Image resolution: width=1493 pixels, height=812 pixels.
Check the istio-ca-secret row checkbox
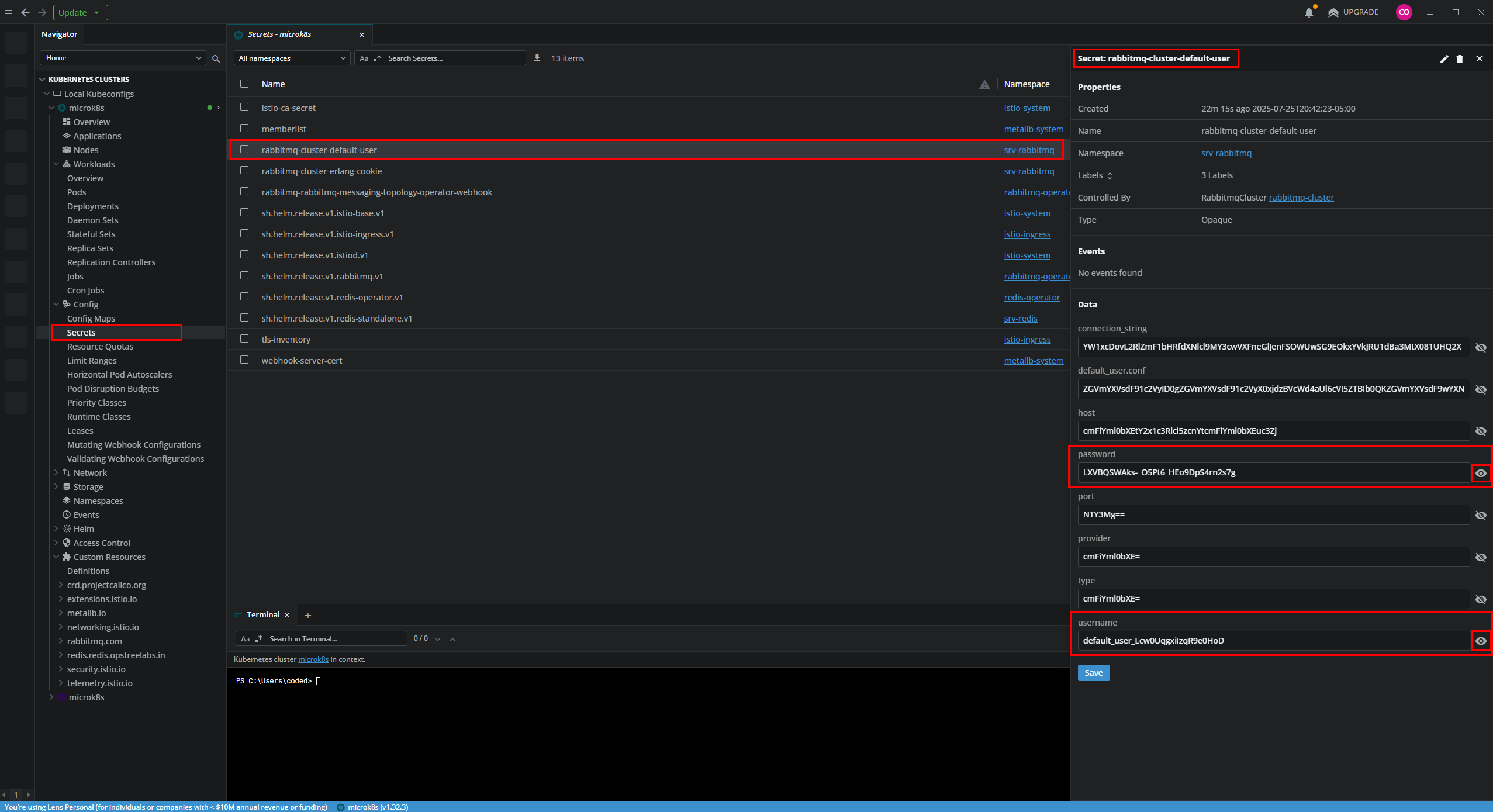pyautogui.click(x=244, y=108)
